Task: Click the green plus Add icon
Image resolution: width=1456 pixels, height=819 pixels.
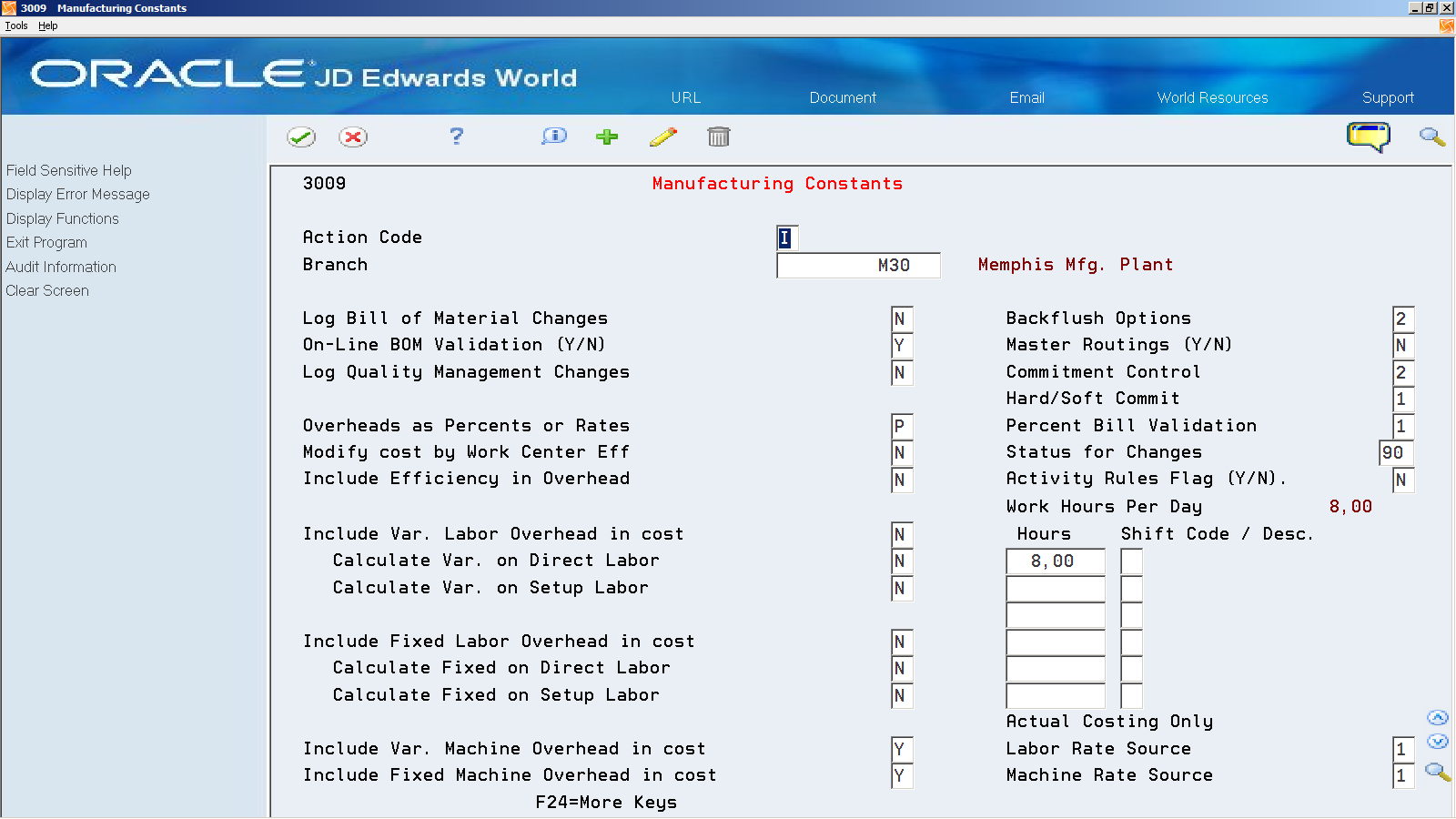Action: [x=607, y=136]
